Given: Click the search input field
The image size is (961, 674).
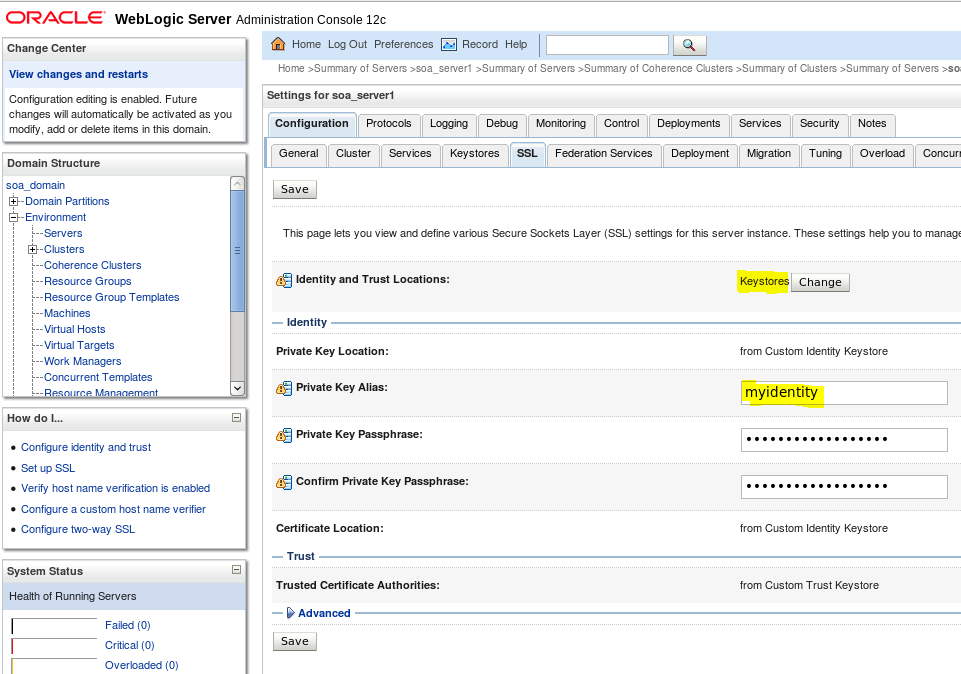Looking at the screenshot, I should coord(607,45).
